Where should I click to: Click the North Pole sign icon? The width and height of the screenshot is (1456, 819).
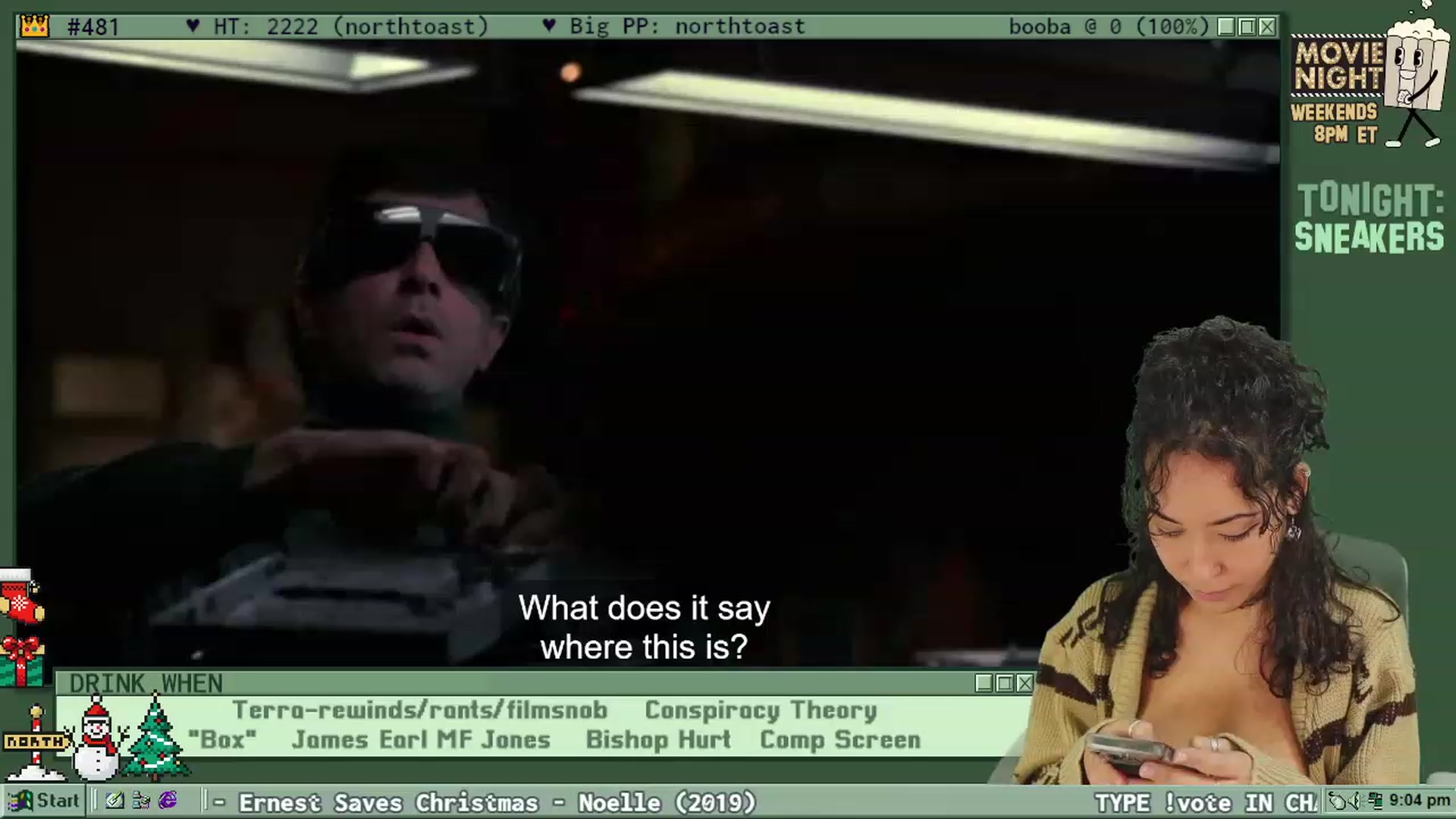(x=35, y=742)
